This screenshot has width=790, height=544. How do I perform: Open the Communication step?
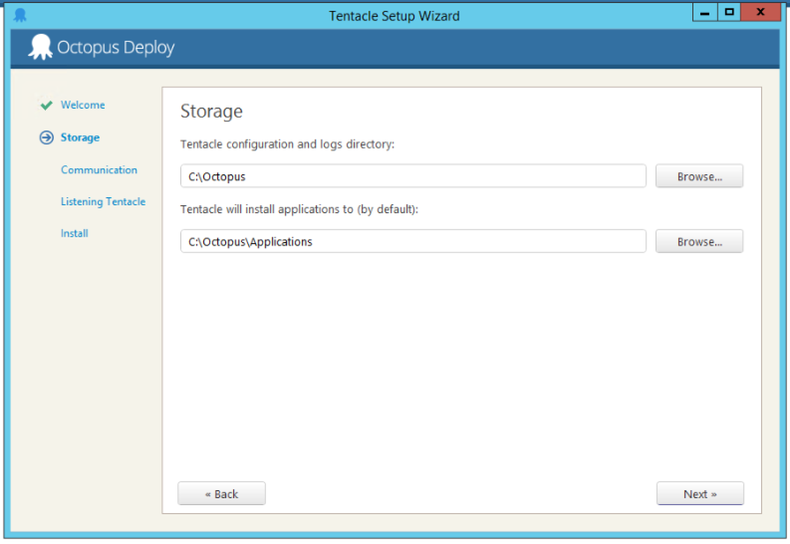pos(99,170)
